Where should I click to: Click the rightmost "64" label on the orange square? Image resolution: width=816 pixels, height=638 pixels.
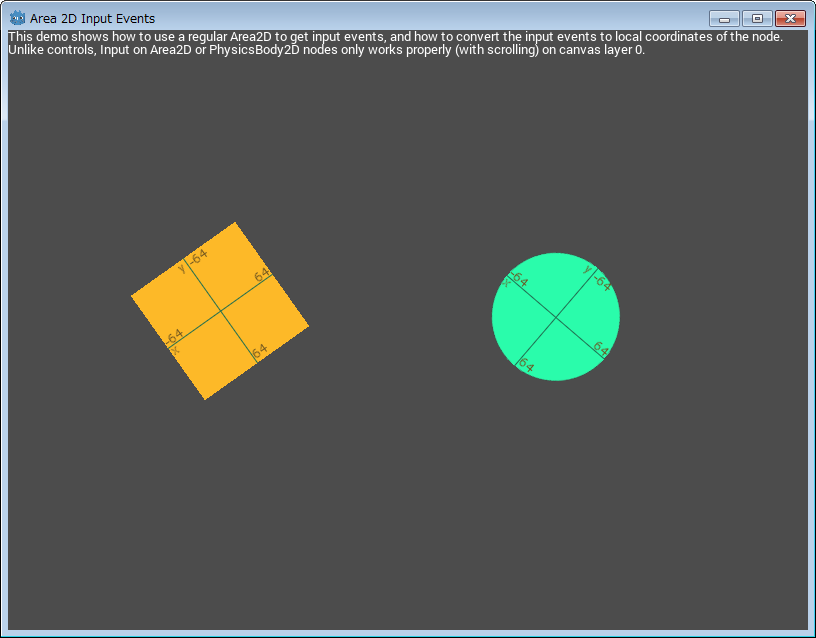[262, 275]
